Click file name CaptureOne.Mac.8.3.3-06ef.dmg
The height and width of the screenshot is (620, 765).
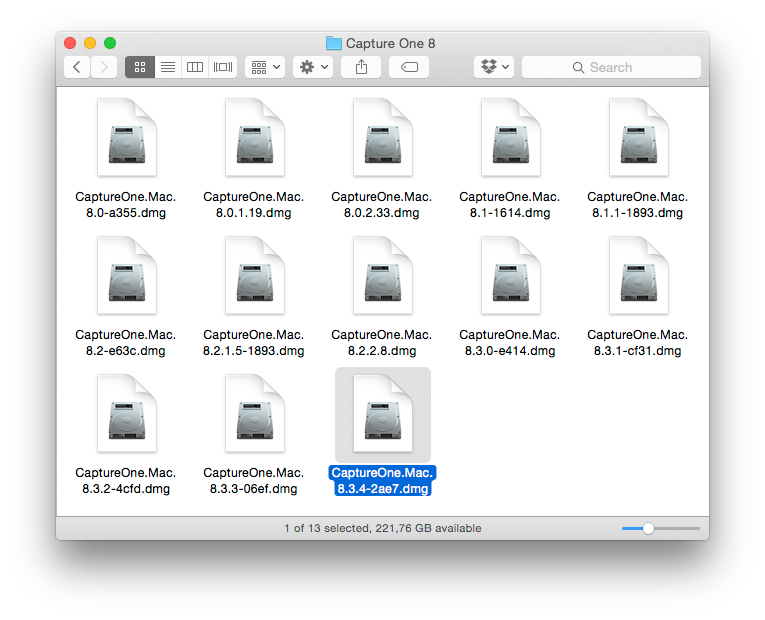254,481
